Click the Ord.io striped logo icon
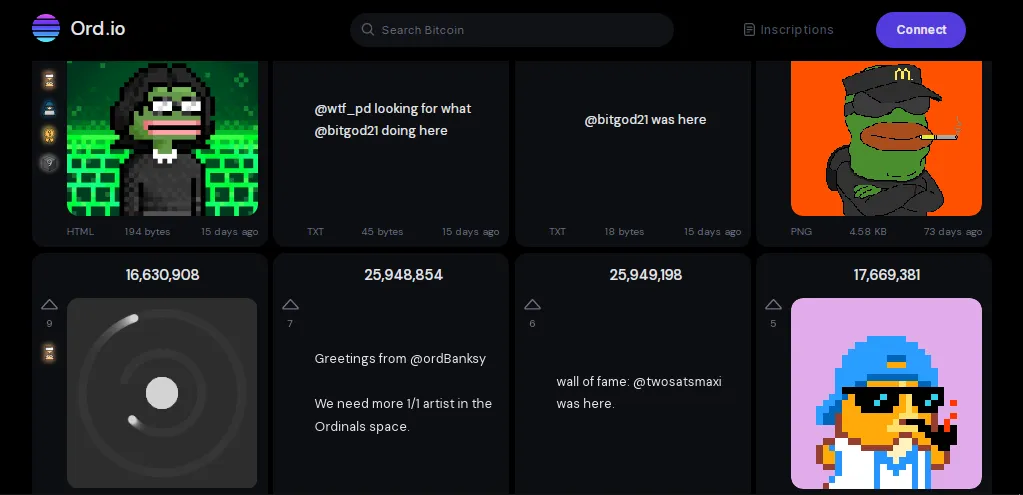This screenshot has width=1023, height=495. coord(46,29)
